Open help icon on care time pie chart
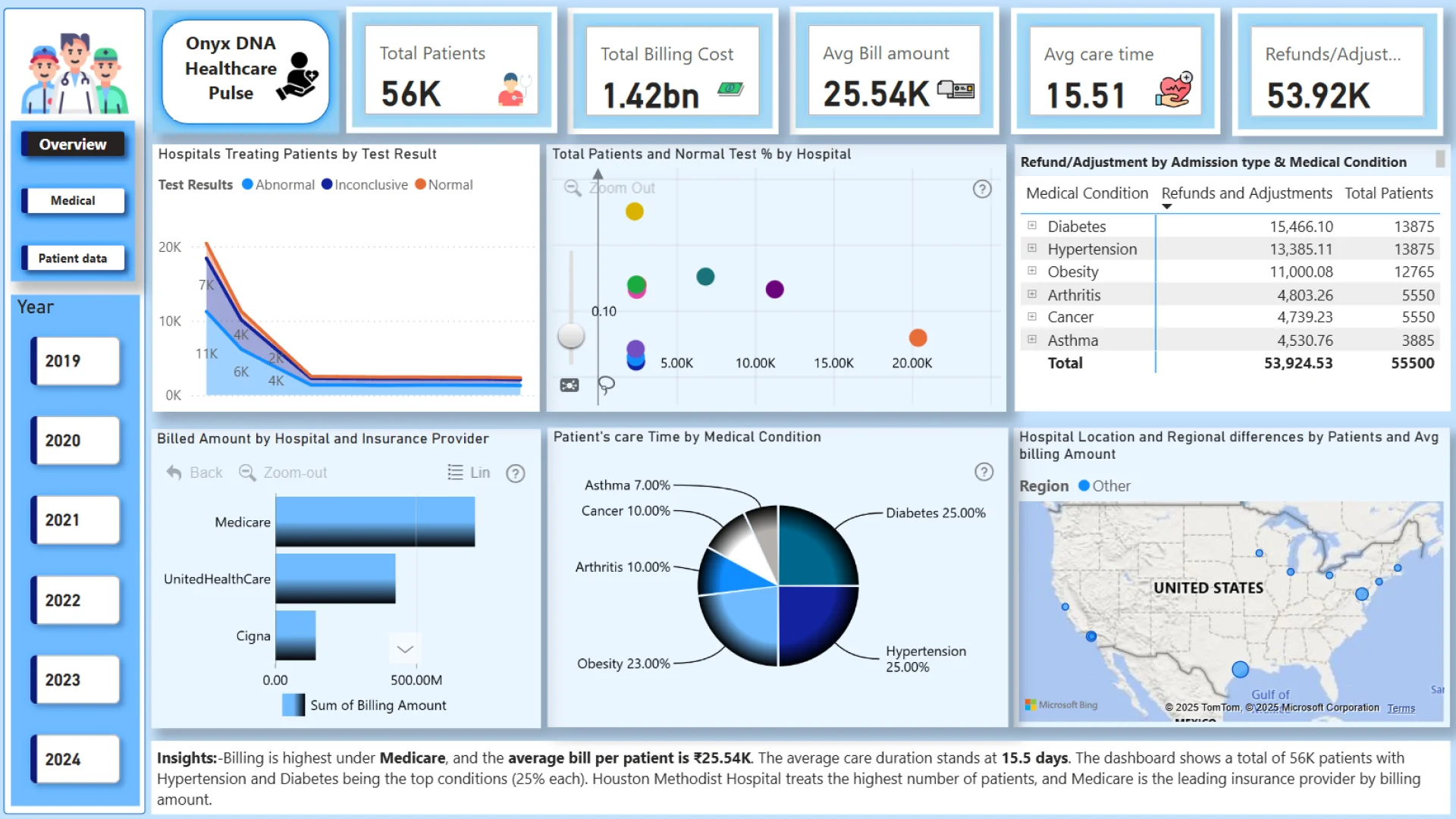Screen dimensions: 1456x819 984,472
